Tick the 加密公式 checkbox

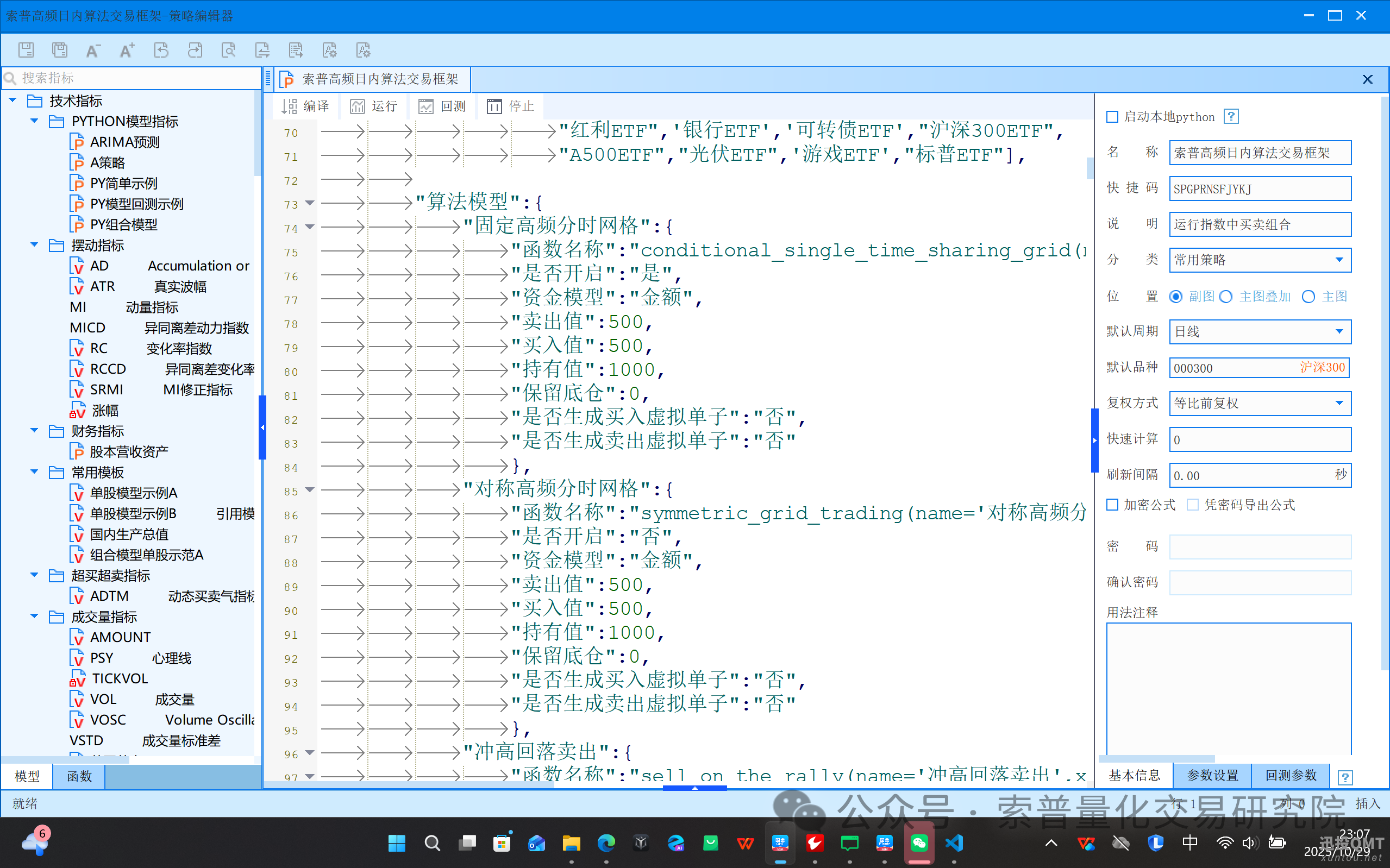point(1112,505)
